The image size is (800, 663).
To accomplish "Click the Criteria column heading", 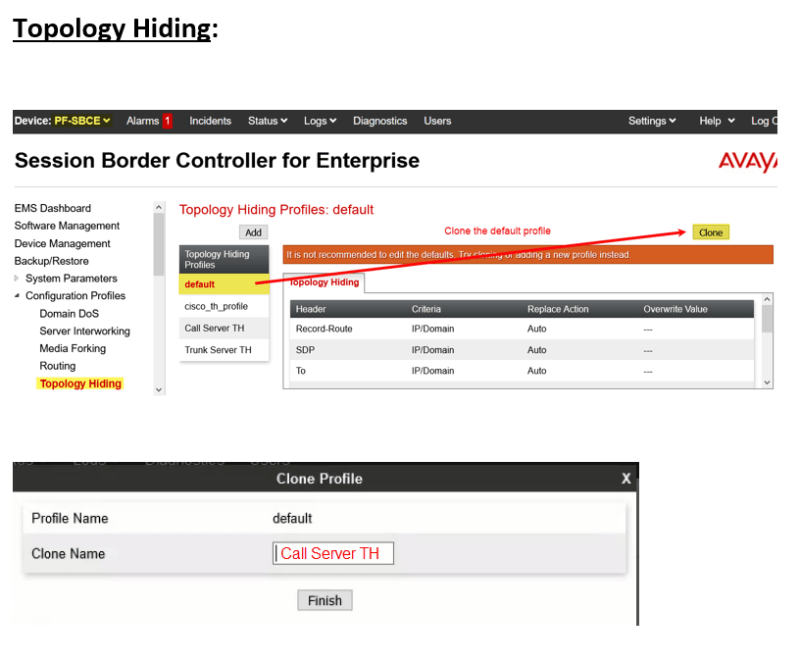I will coord(426,309).
